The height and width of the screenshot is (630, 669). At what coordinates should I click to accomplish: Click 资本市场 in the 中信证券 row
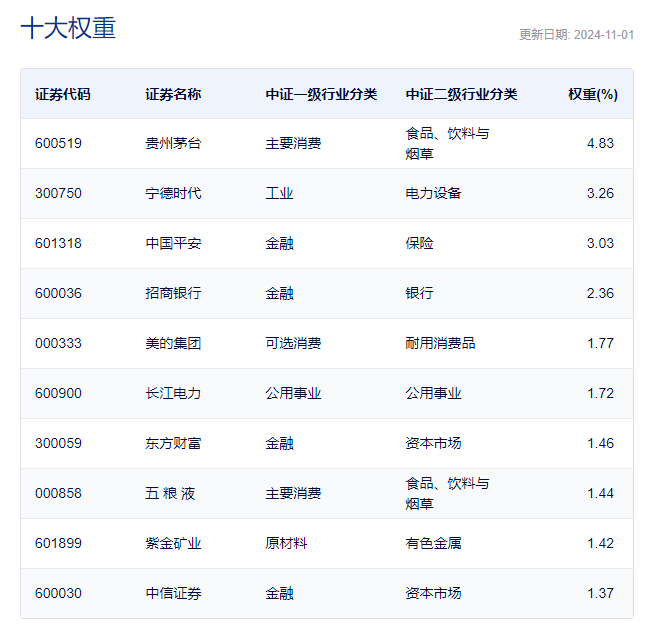coord(433,593)
